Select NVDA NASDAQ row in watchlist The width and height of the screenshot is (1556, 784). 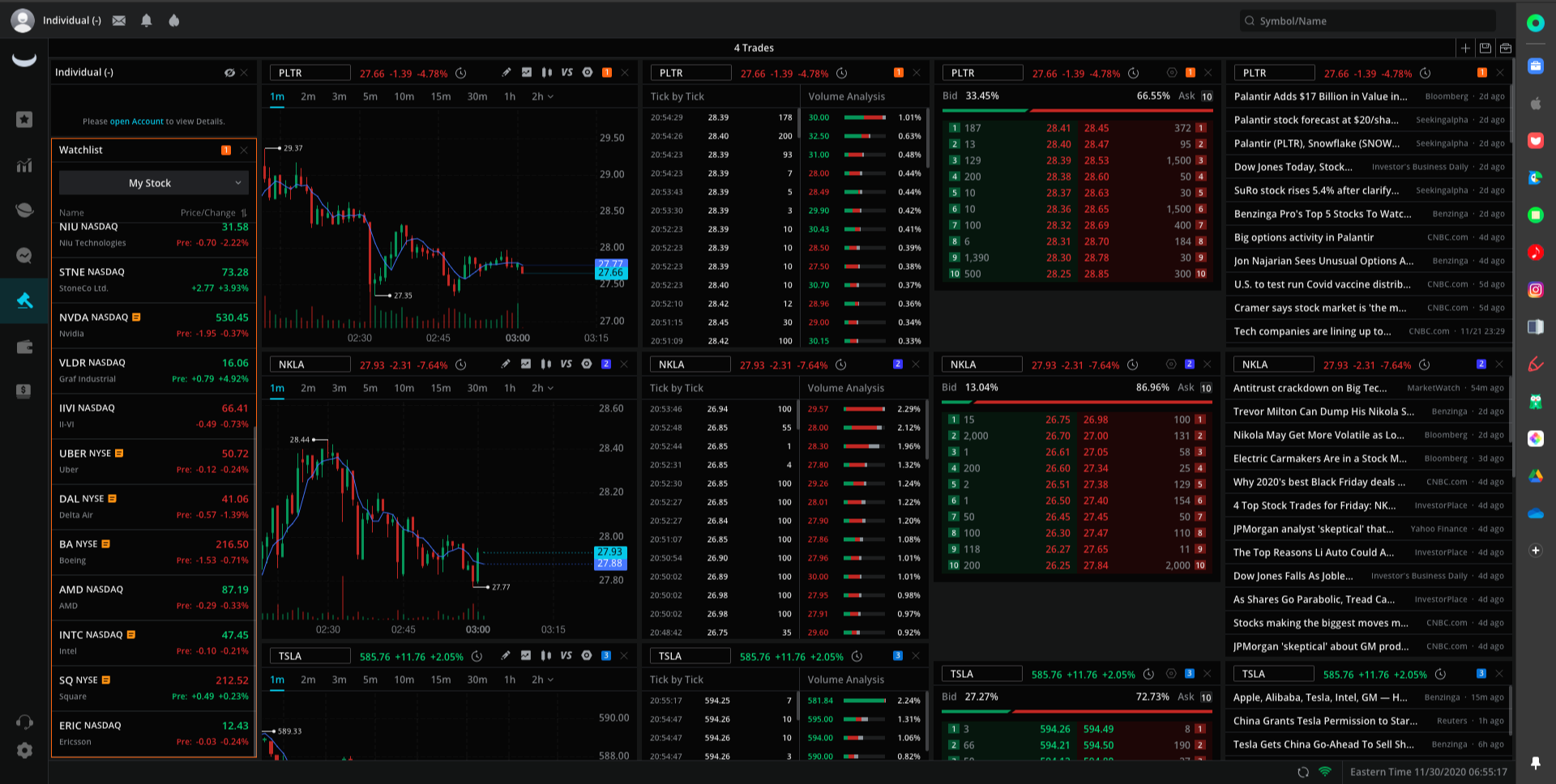tap(154, 325)
